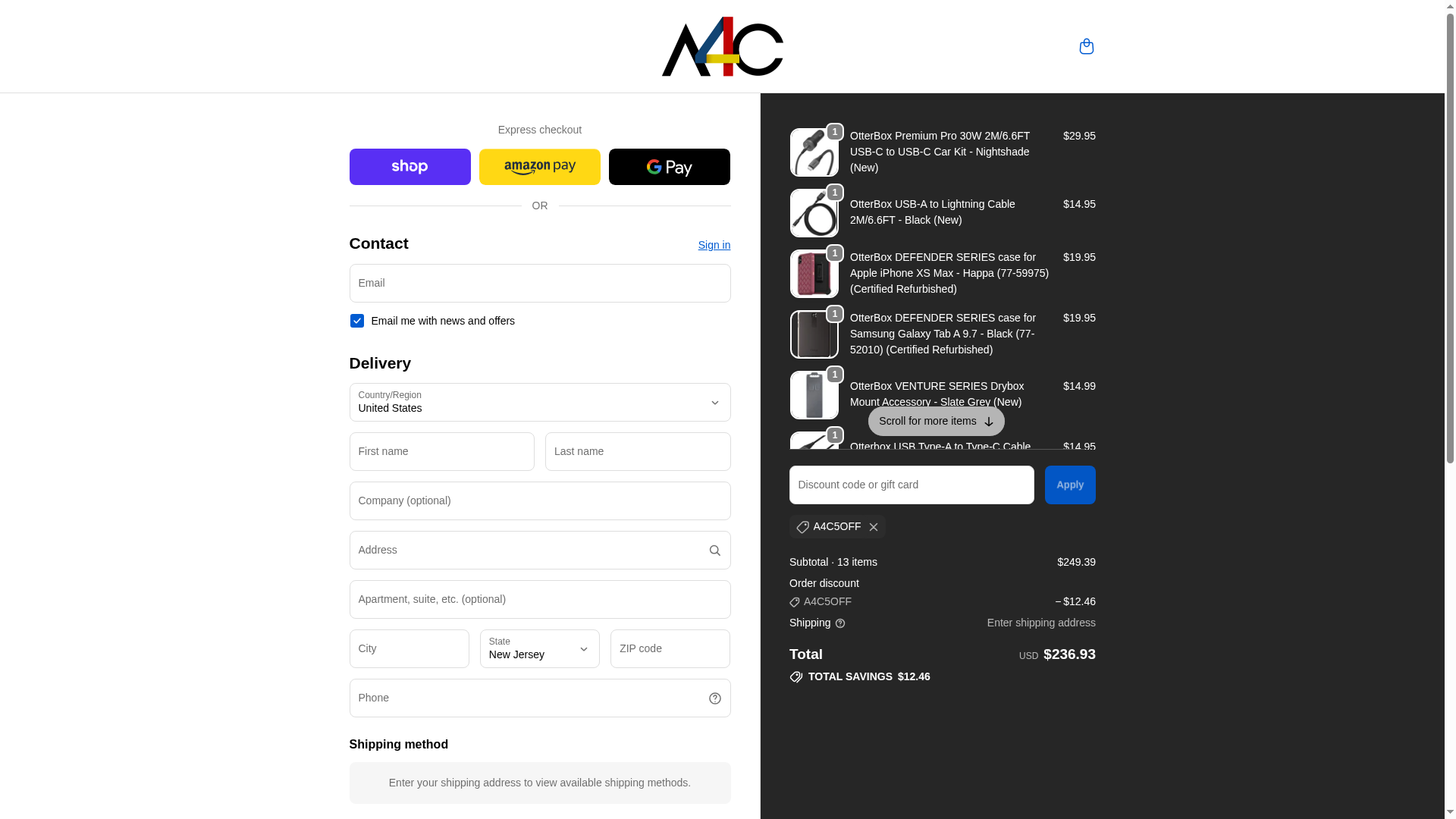
Task: Open the phone field help icon
Action: coord(714,698)
